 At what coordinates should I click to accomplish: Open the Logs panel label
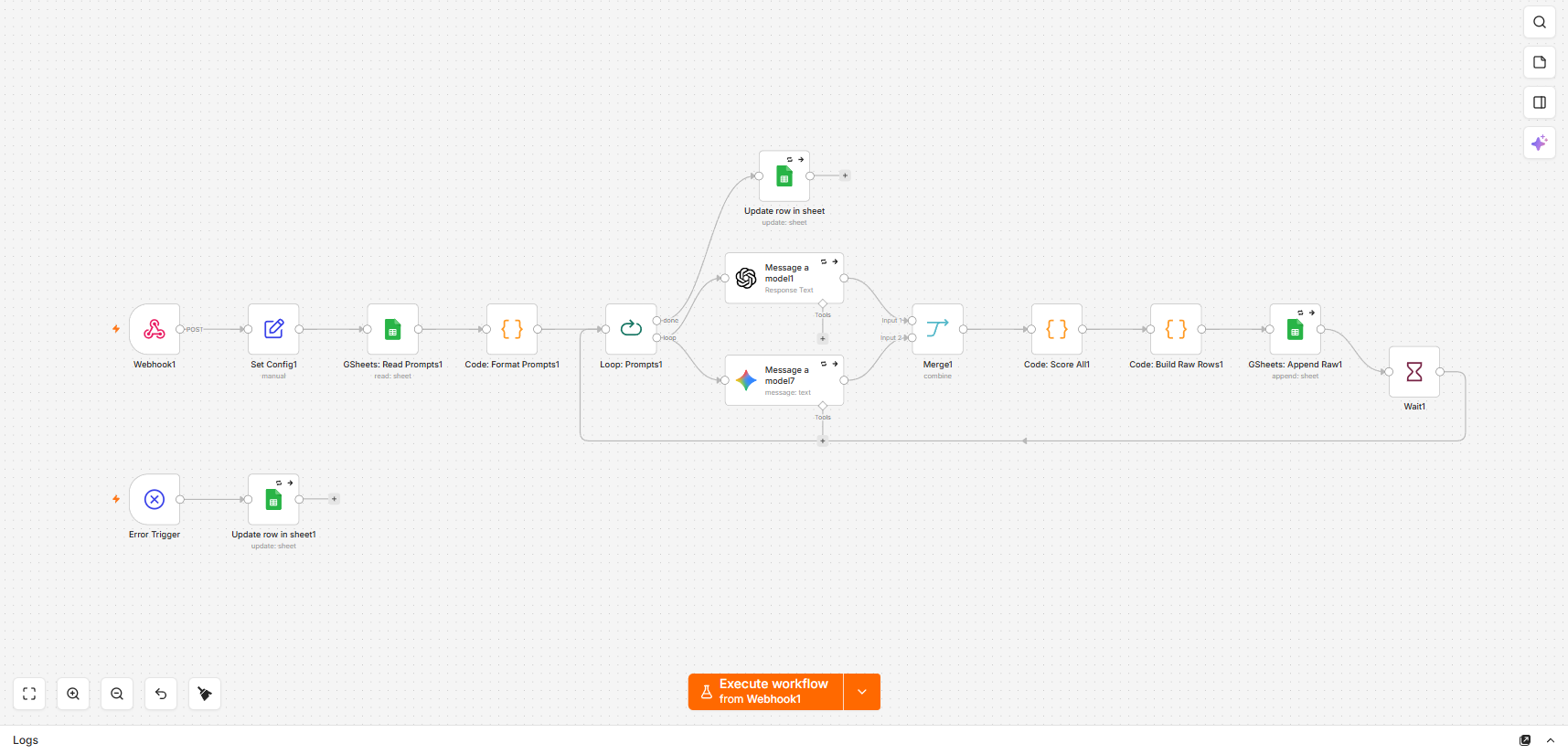[x=26, y=740]
